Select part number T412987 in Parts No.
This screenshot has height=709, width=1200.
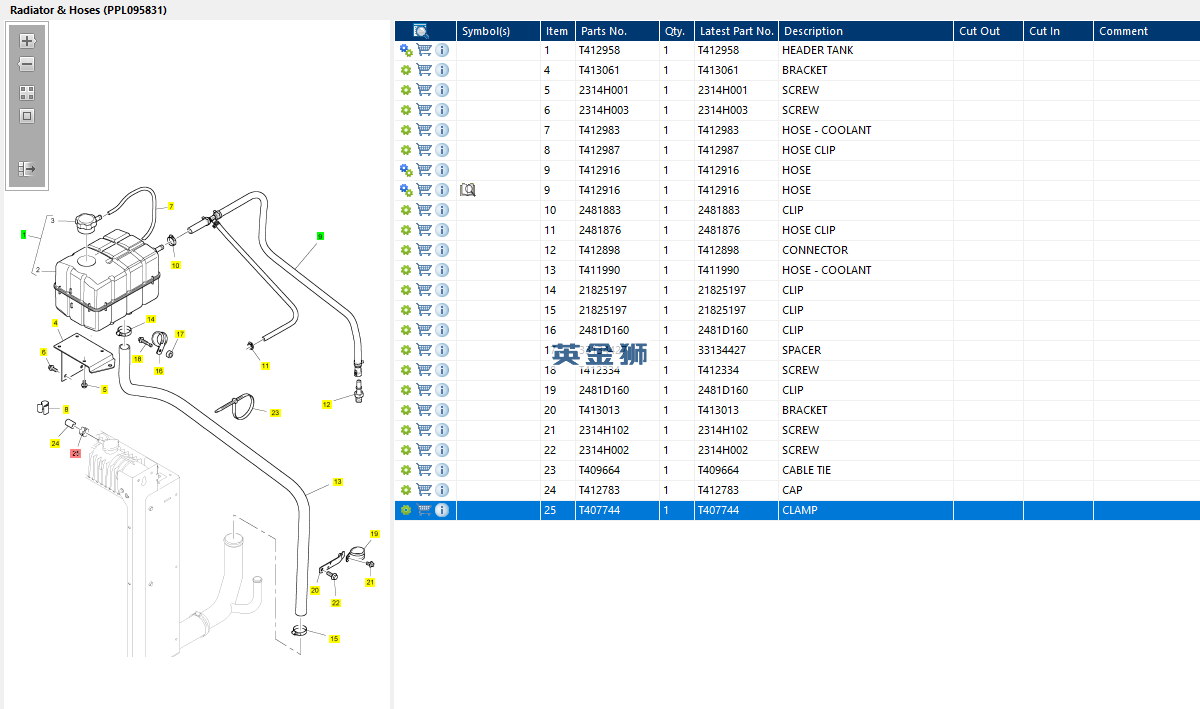point(599,150)
